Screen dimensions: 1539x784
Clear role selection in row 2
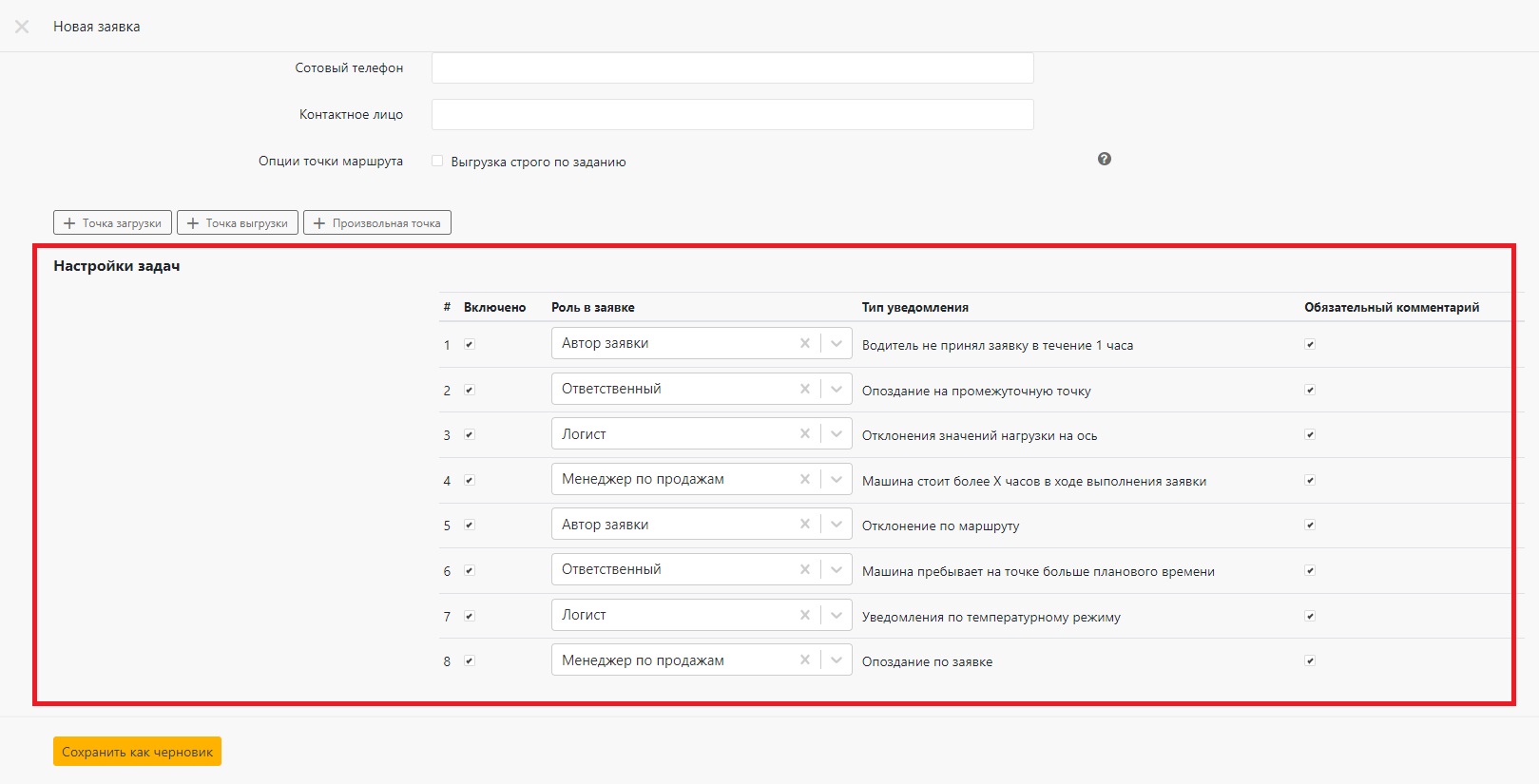pyautogui.click(x=805, y=389)
